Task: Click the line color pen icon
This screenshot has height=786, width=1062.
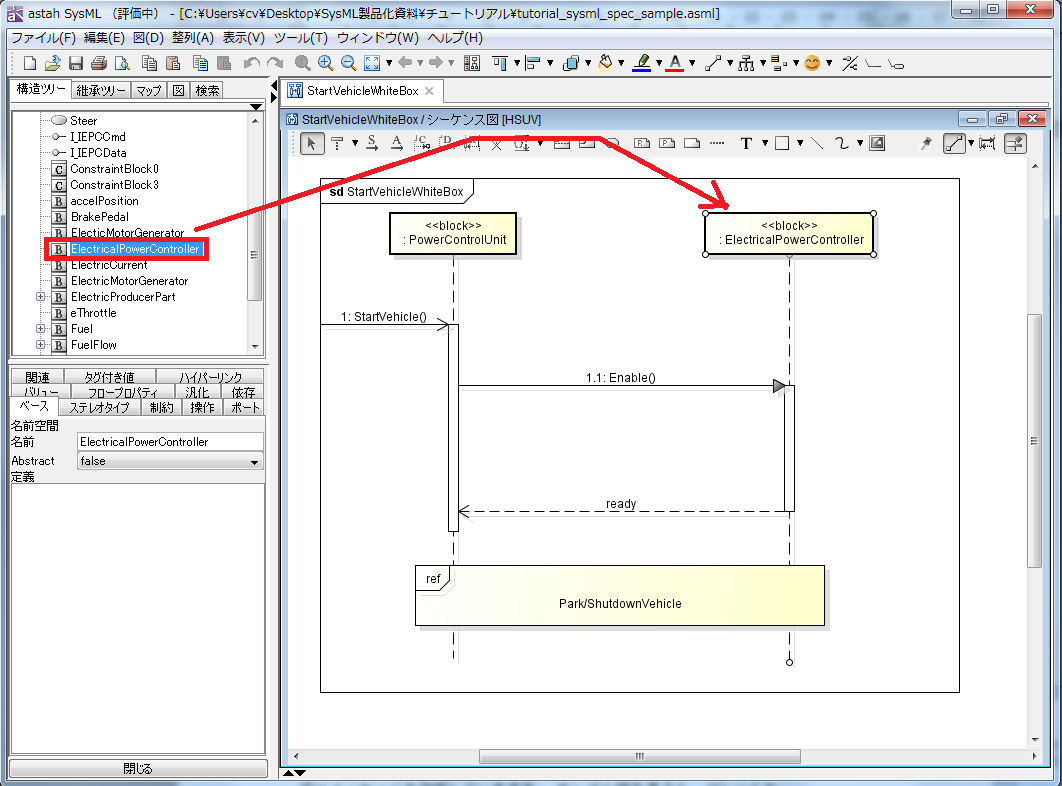Action: click(x=641, y=63)
